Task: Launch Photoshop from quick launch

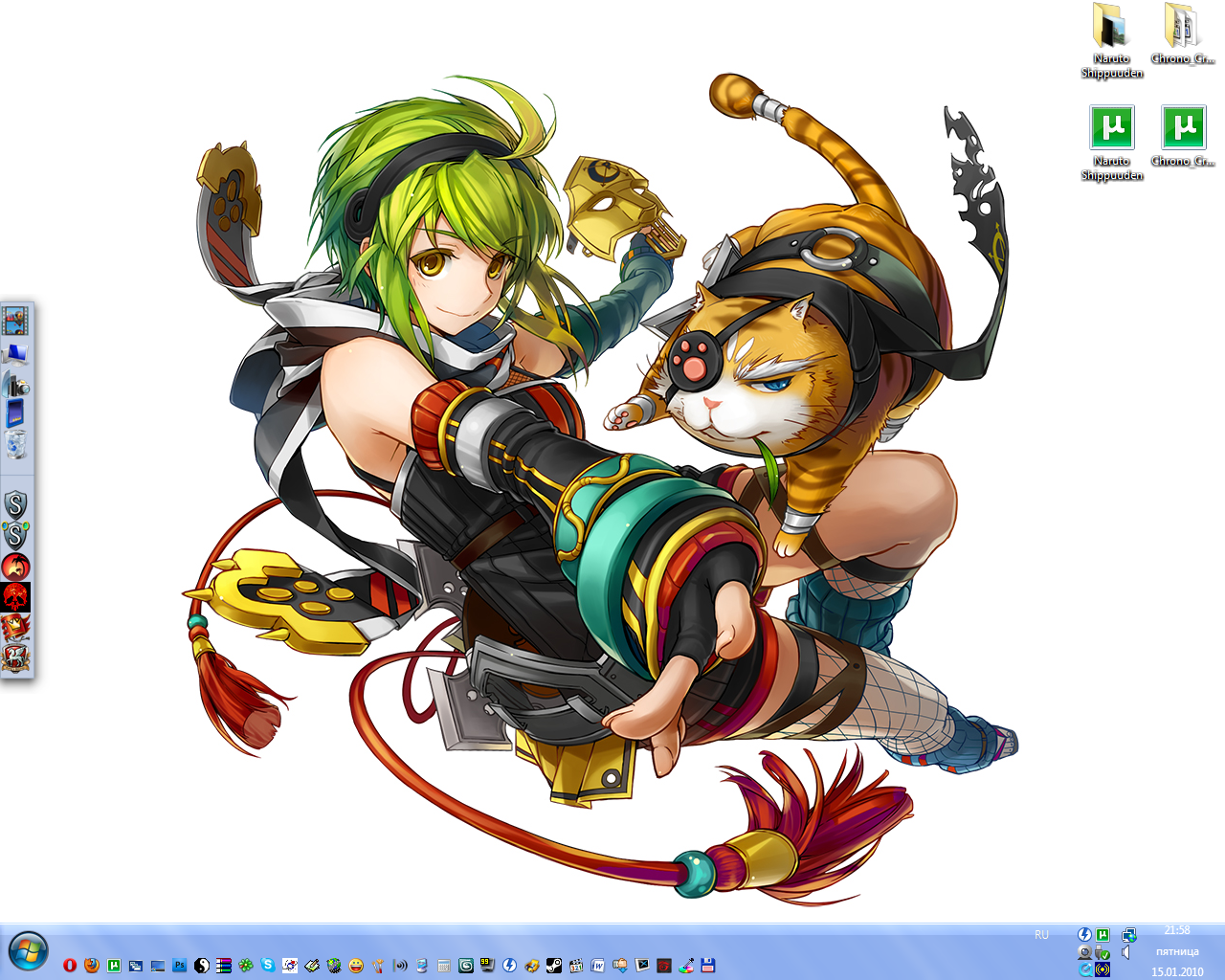Action: point(180,966)
